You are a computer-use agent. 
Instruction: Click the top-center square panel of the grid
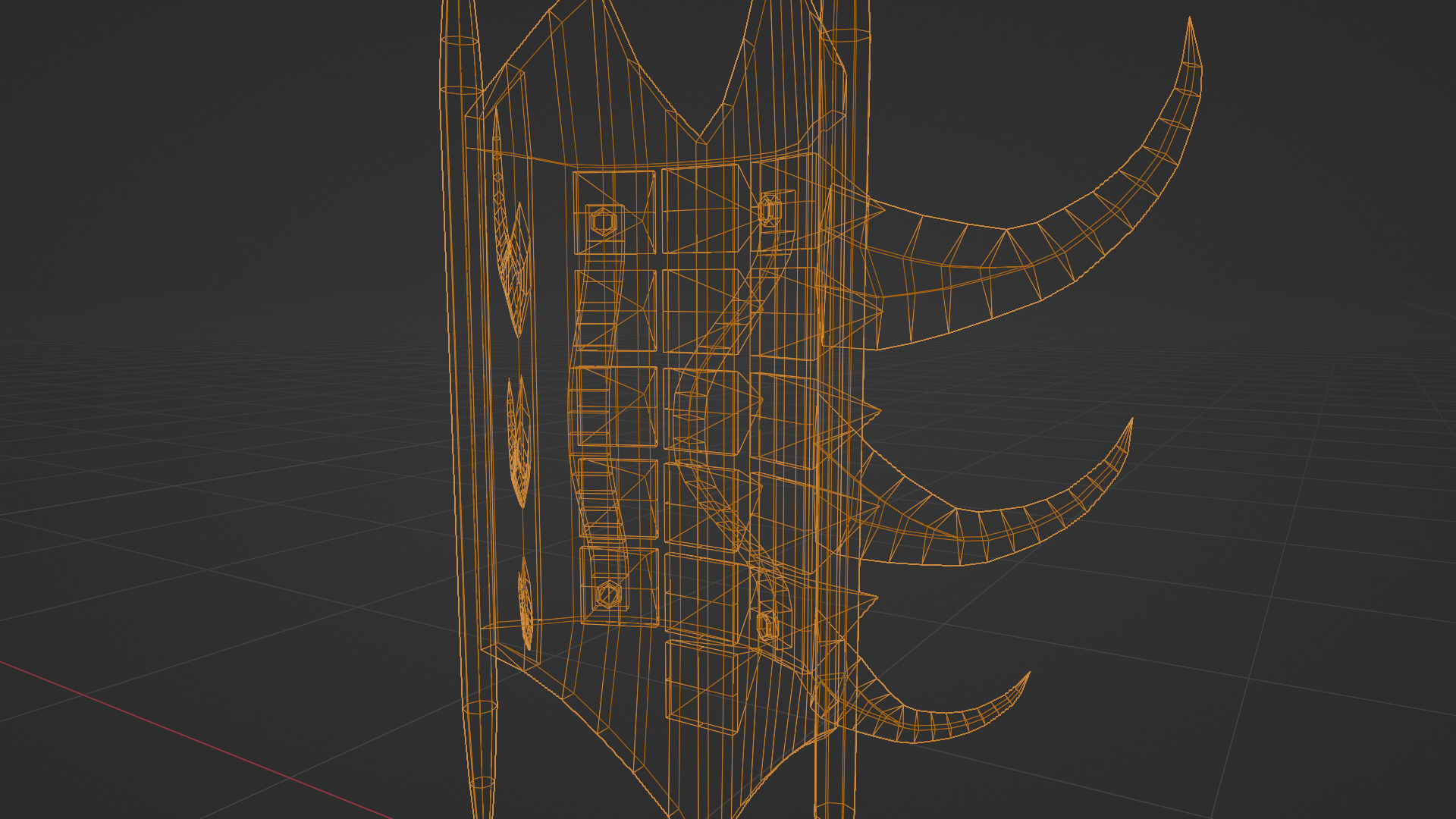701,209
